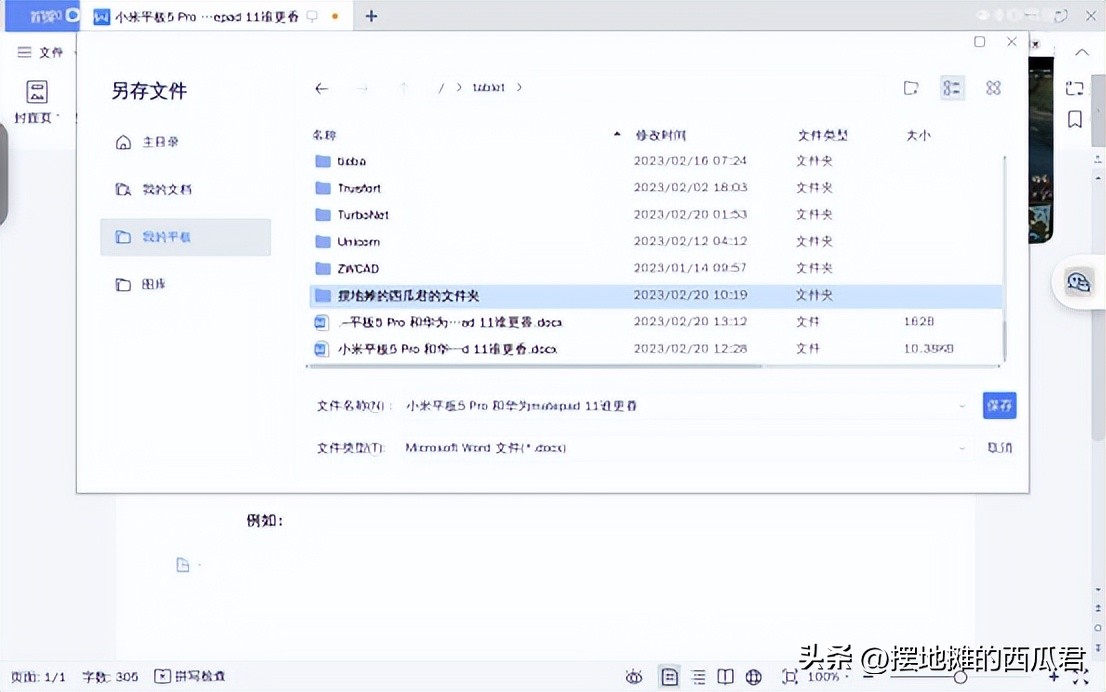This screenshot has width=1106, height=692.
Task: Open the 封面页 cover page dropdown
Action: (37, 102)
